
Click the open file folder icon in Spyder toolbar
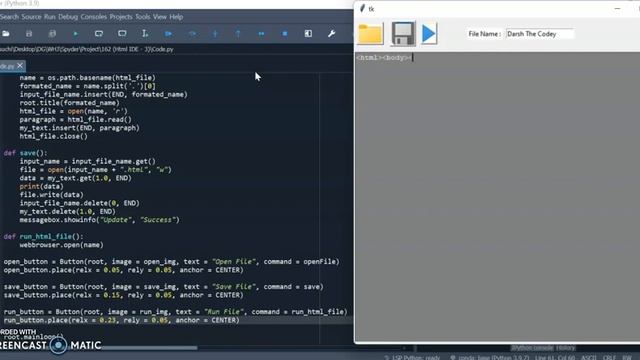(x=6, y=33)
